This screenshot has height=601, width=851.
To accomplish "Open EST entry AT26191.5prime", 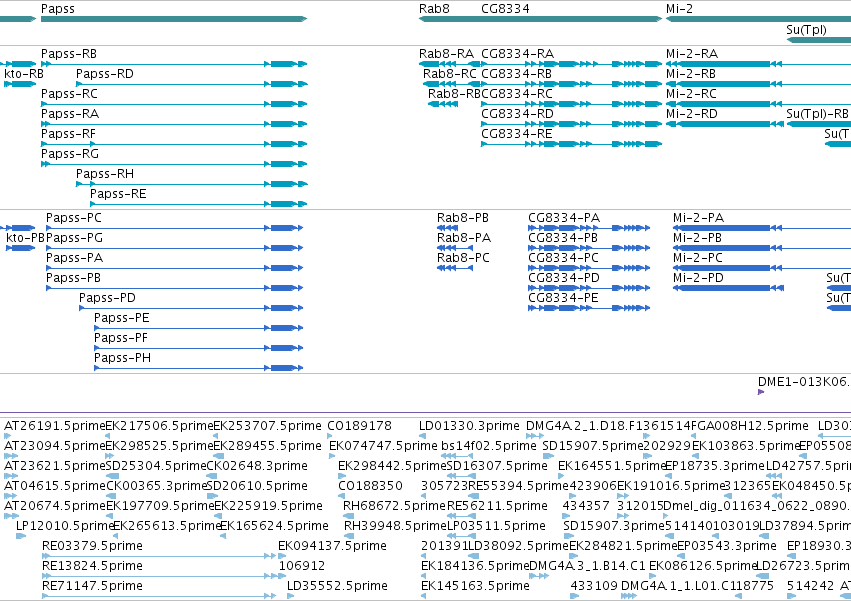I will (54, 426).
